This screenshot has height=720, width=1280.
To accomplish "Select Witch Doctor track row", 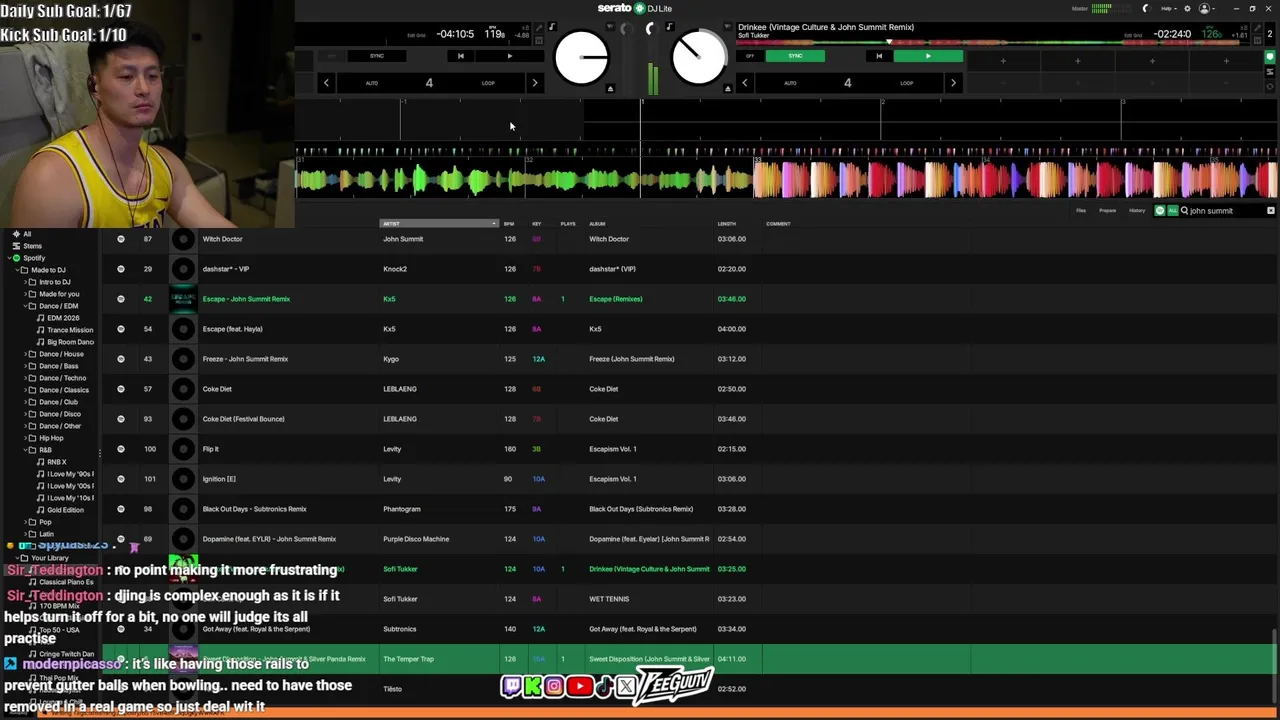I will pos(689,239).
